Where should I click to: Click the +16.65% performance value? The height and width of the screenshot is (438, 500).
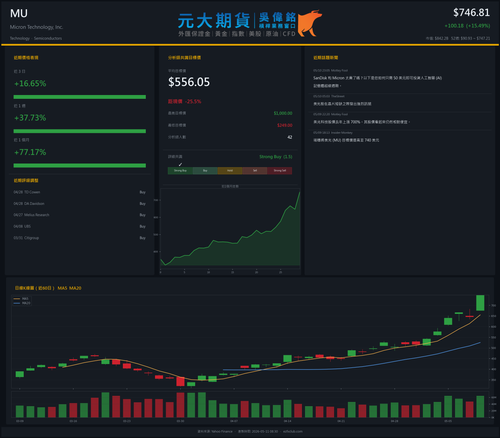coord(30,83)
